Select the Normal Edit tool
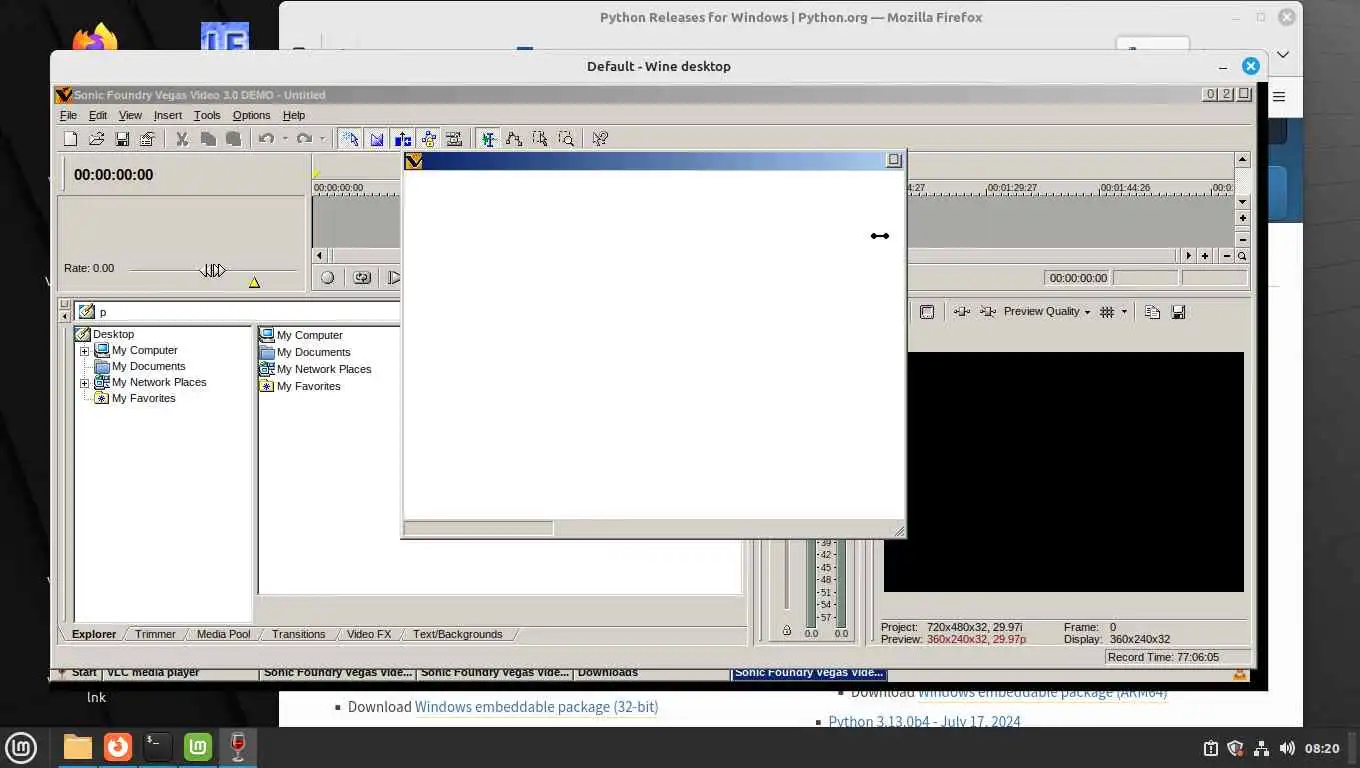The width and height of the screenshot is (1360, 768). 488,139
